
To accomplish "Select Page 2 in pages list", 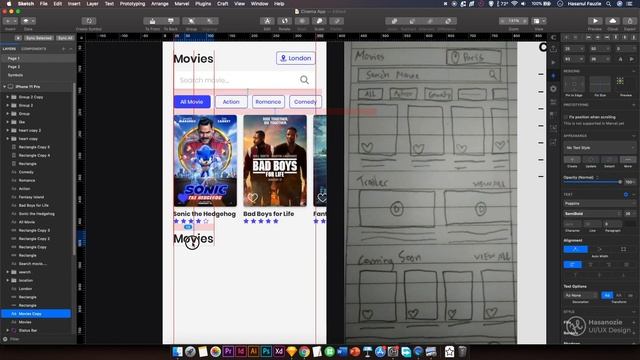I will coord(13,67).
